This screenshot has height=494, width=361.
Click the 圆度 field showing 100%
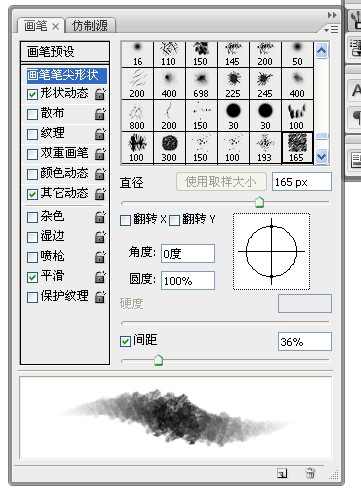(188, 280)
